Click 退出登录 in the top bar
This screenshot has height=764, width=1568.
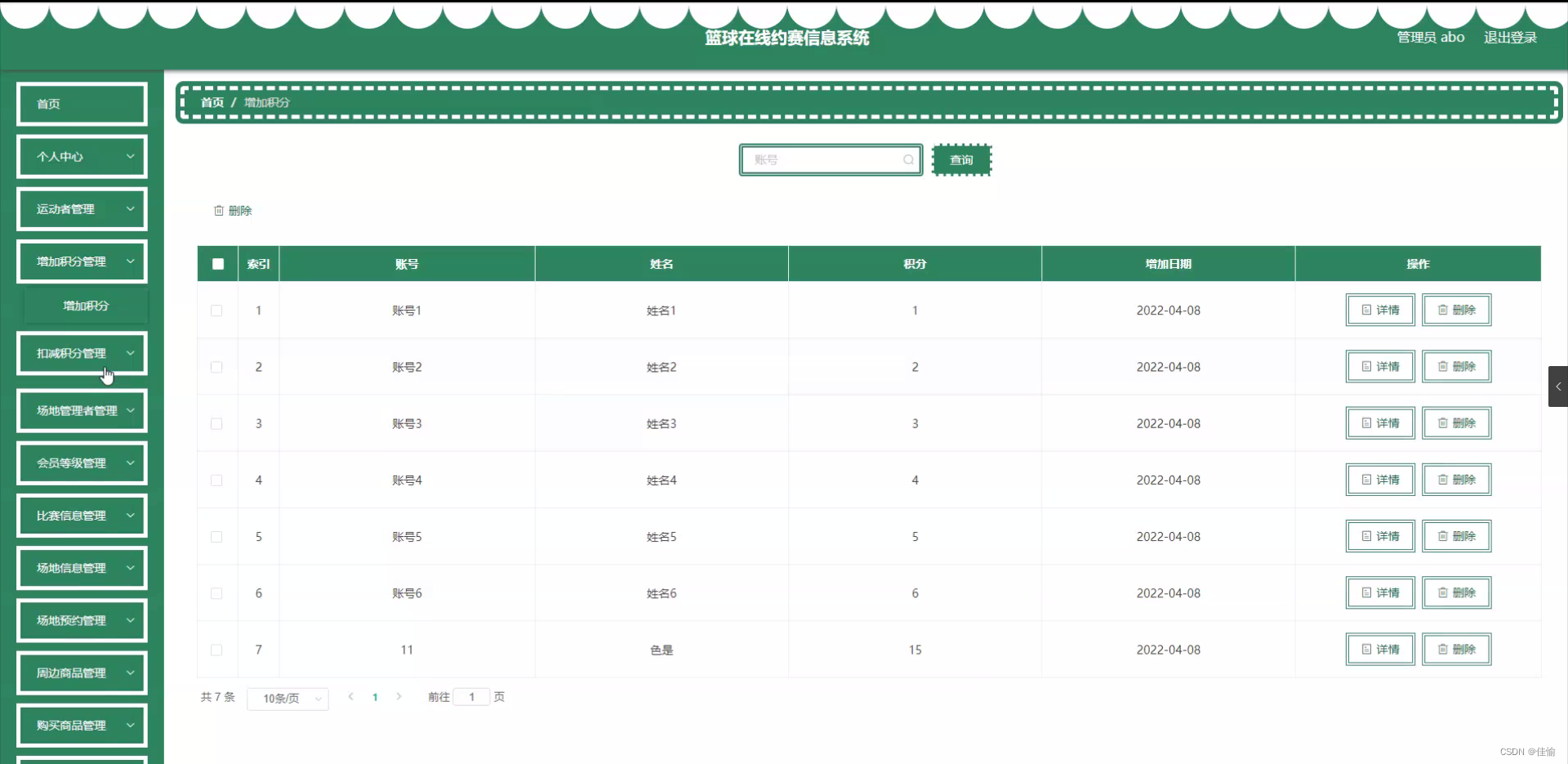(x=1509, y=37)
